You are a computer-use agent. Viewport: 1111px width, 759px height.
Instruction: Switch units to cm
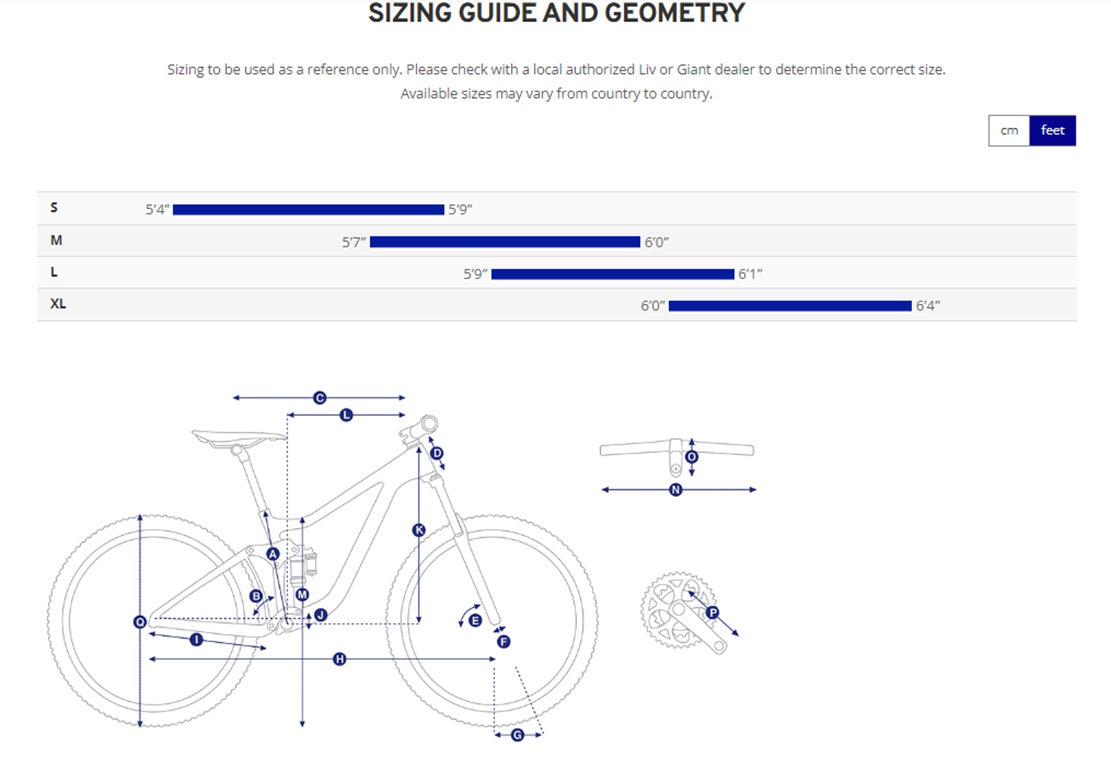tap(1009, 130)
